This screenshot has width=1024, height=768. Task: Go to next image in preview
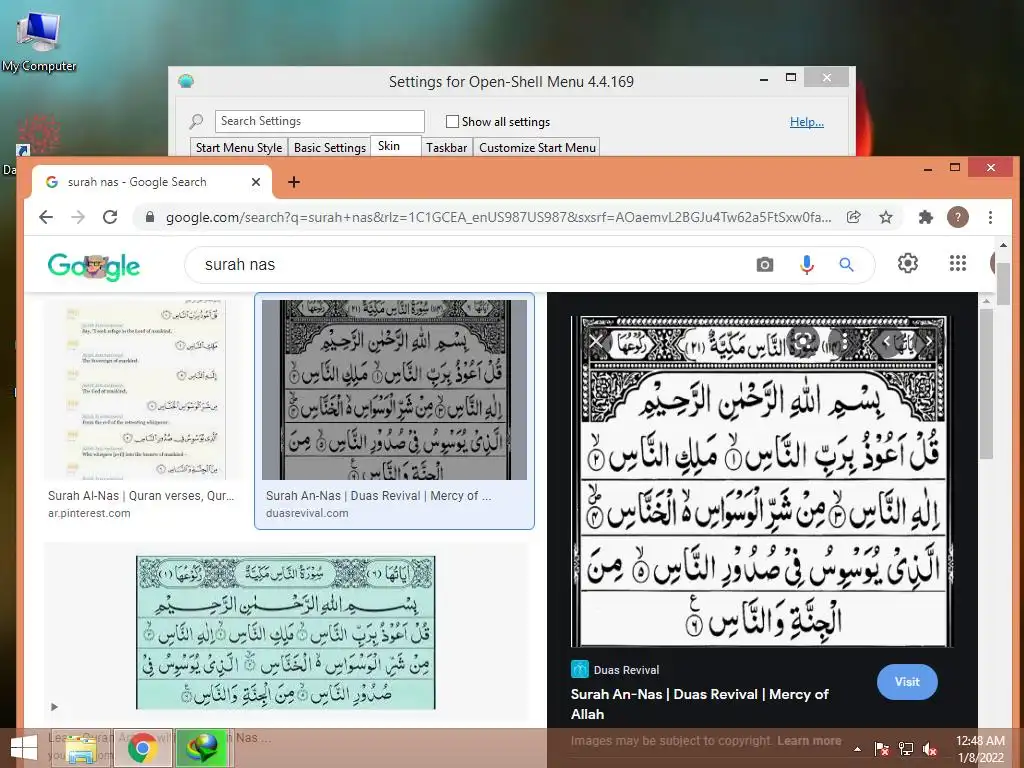pyautogui.click(x=929, y=341)
